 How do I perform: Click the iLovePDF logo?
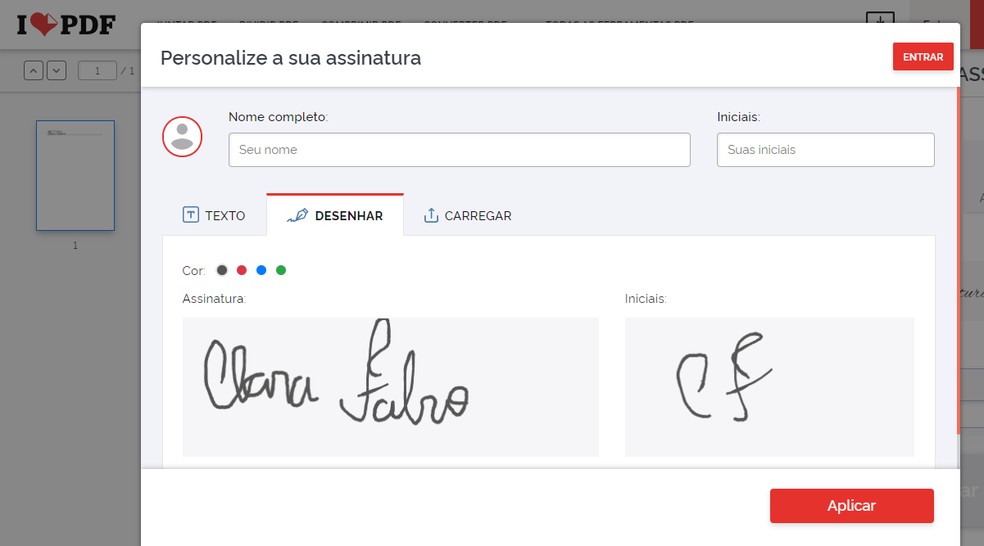[x=66, y=25]
